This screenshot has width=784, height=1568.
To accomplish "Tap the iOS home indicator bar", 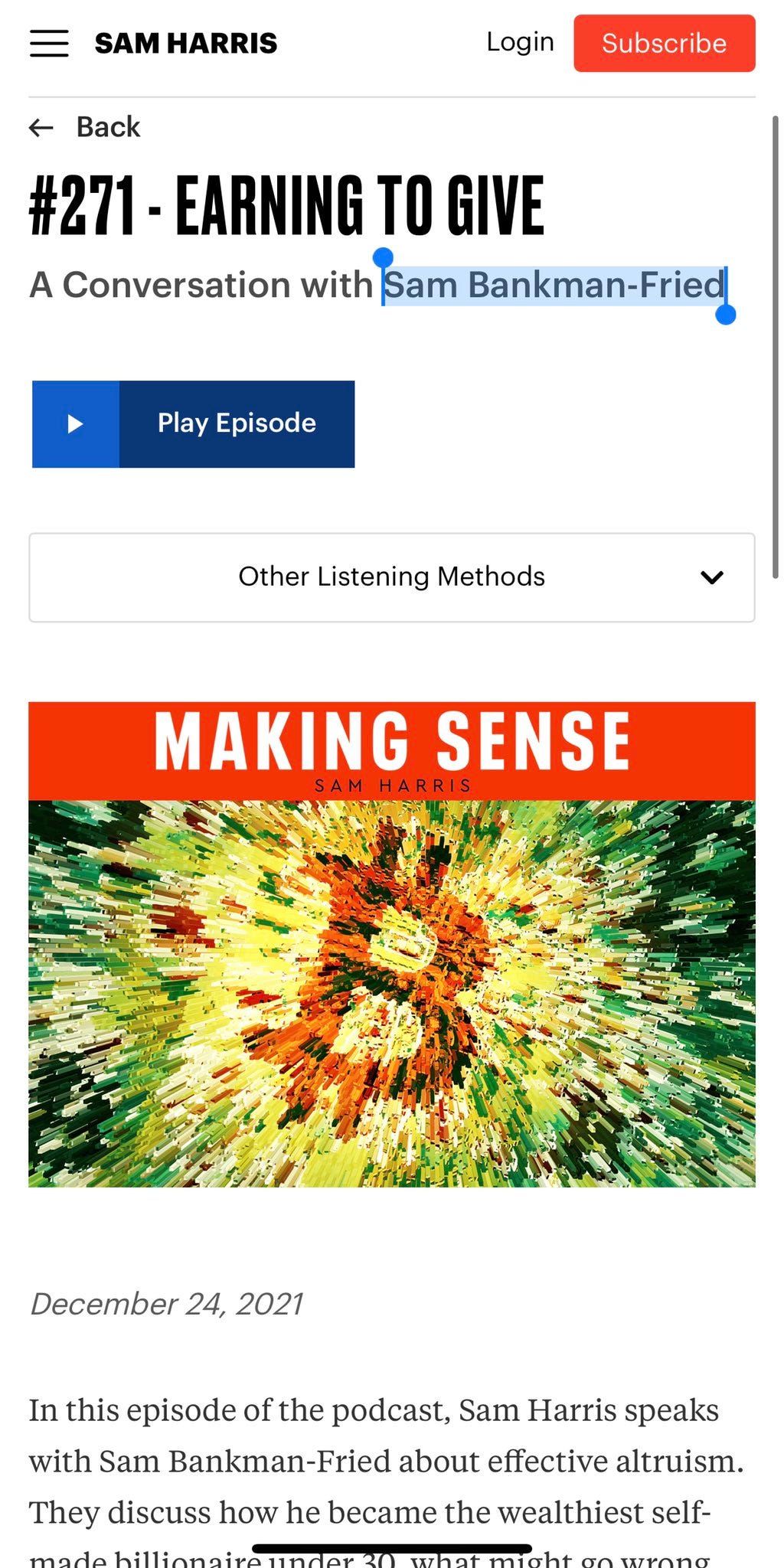I will 392,1549.
